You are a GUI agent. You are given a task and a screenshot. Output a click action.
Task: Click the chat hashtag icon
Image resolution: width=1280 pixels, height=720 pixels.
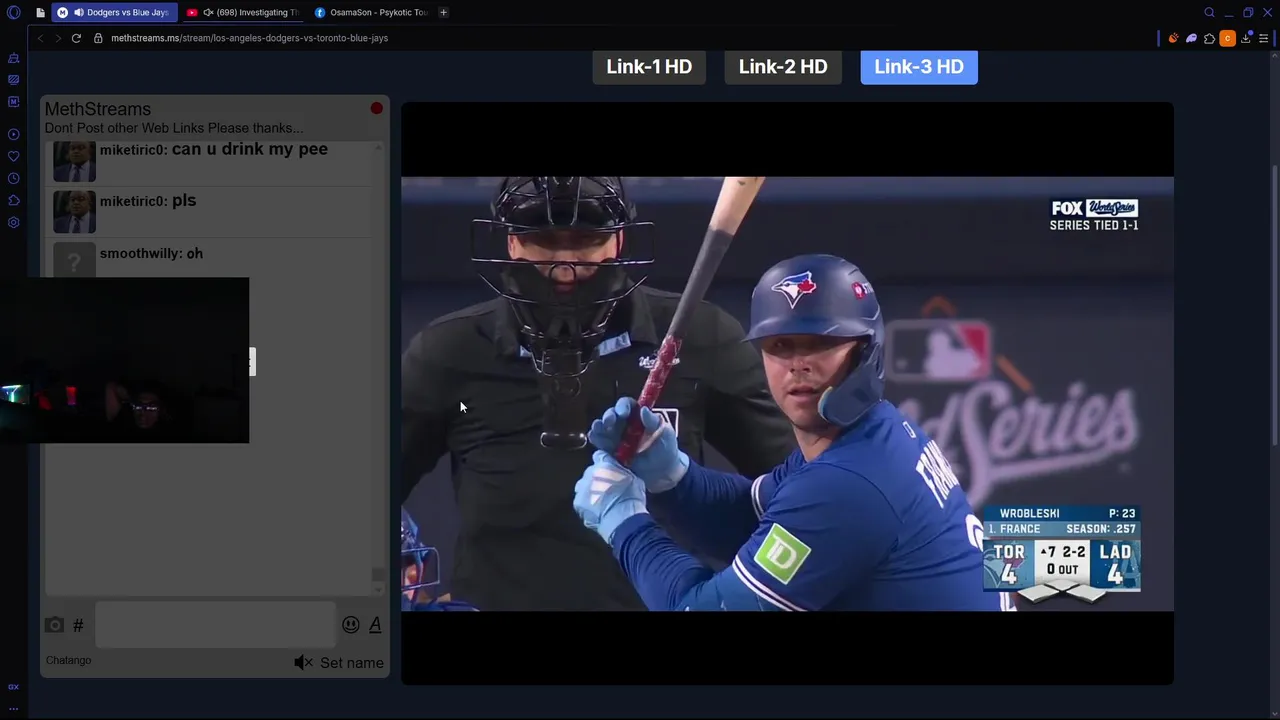pyautogui.click(x=78, y=625)
